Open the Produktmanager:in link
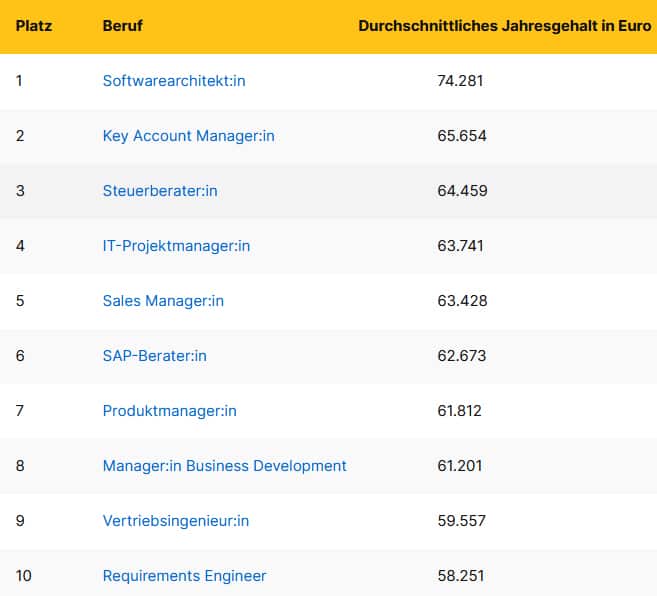This screenshot has width=657, height=596. coord(170,411)
